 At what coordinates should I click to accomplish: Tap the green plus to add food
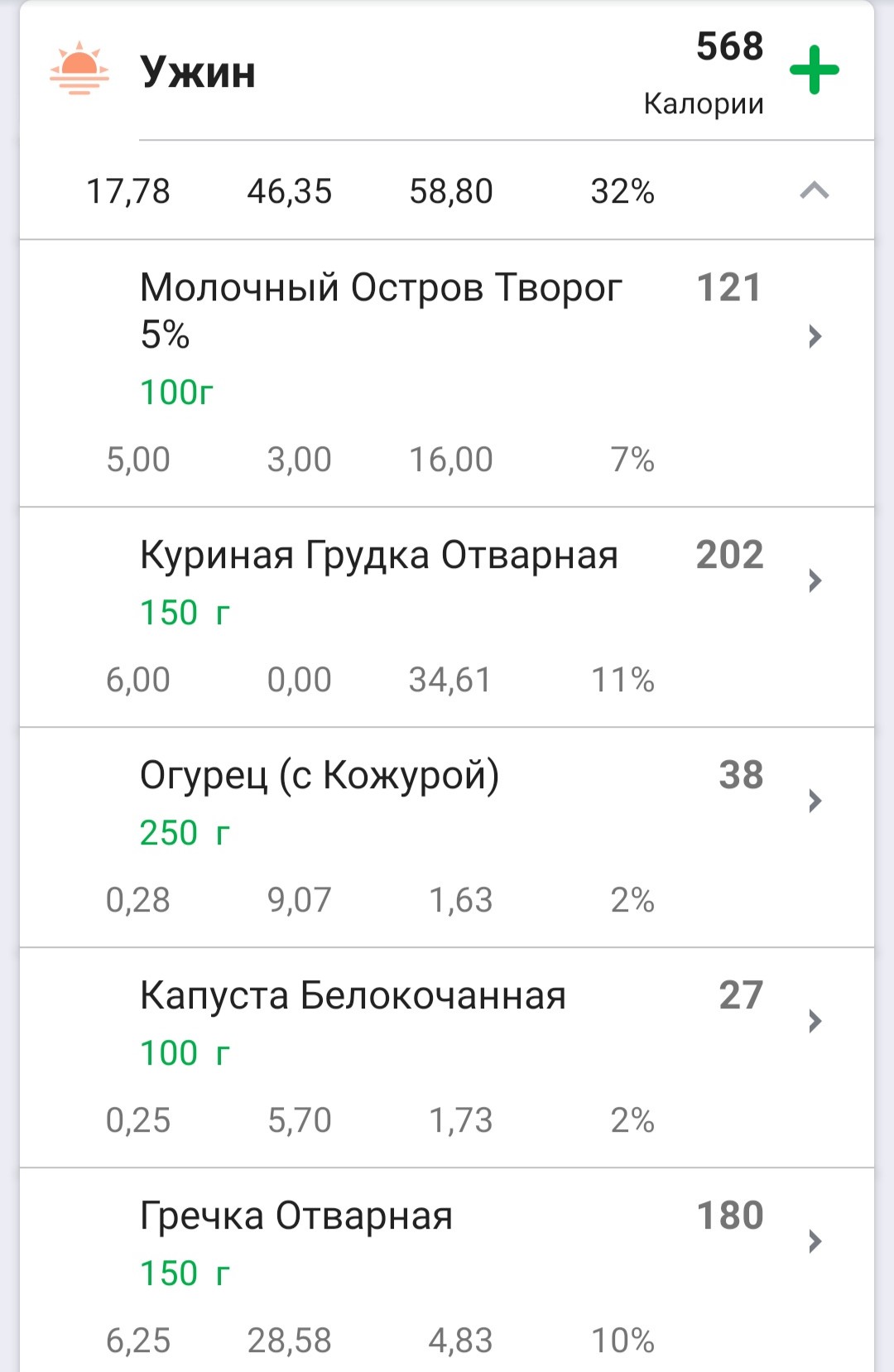click(815, 70)
